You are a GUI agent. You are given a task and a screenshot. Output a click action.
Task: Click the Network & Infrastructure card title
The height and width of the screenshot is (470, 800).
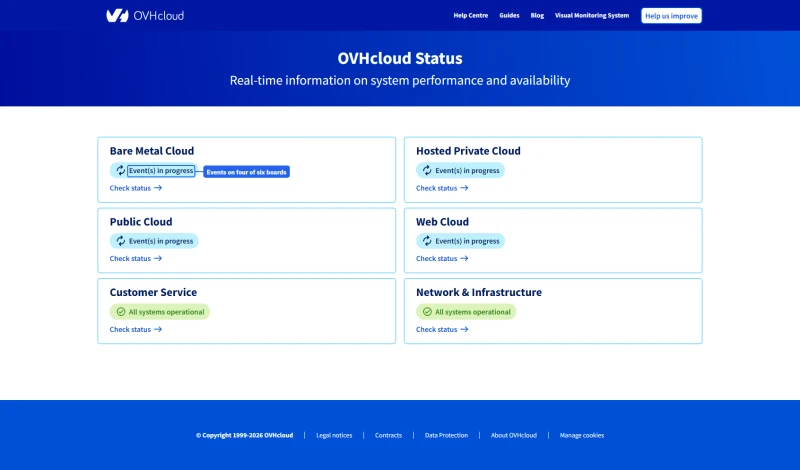click(x=479, y=292)
